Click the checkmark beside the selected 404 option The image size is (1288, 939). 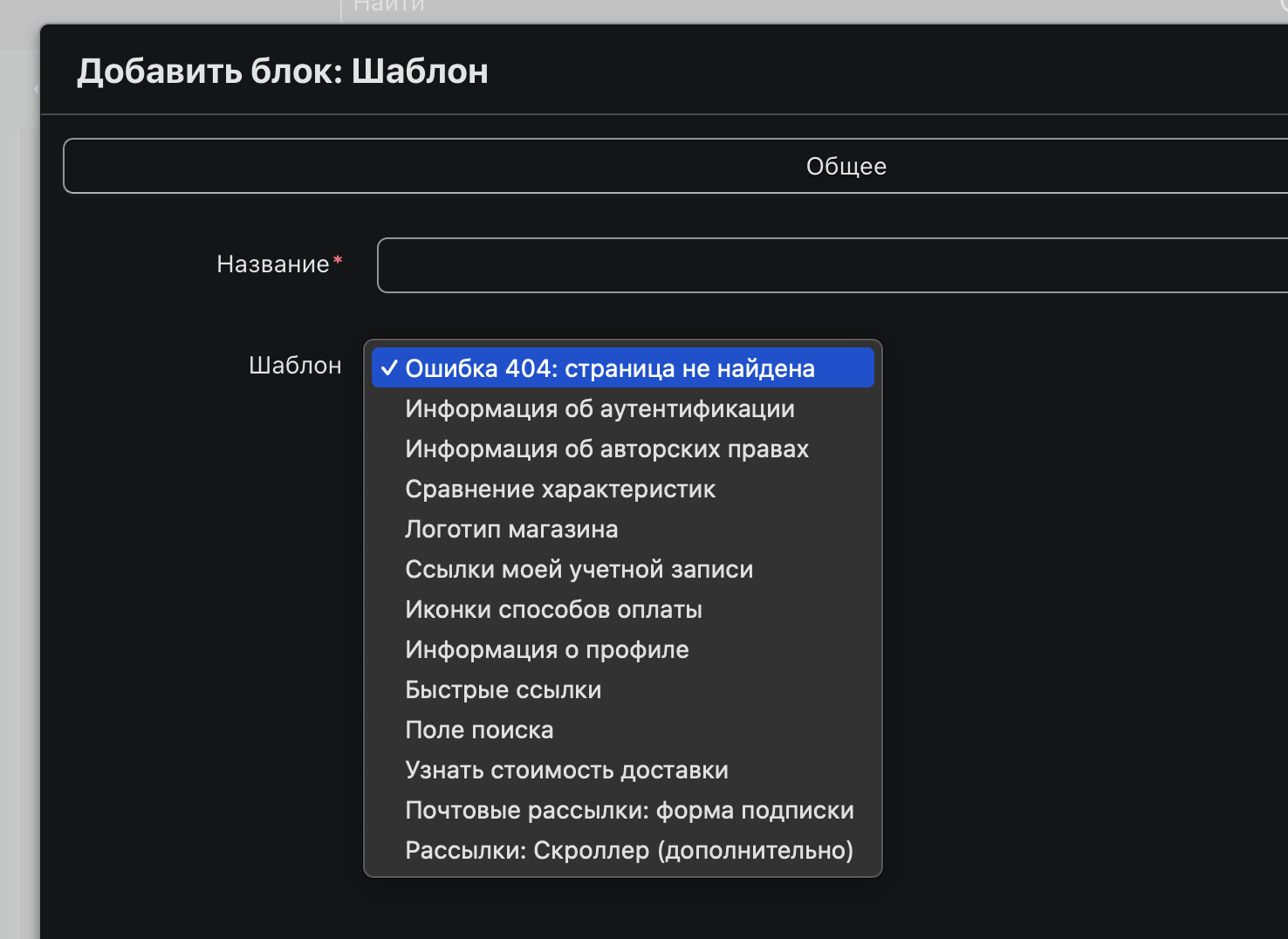pyautogui.click(x=389, y=368)
